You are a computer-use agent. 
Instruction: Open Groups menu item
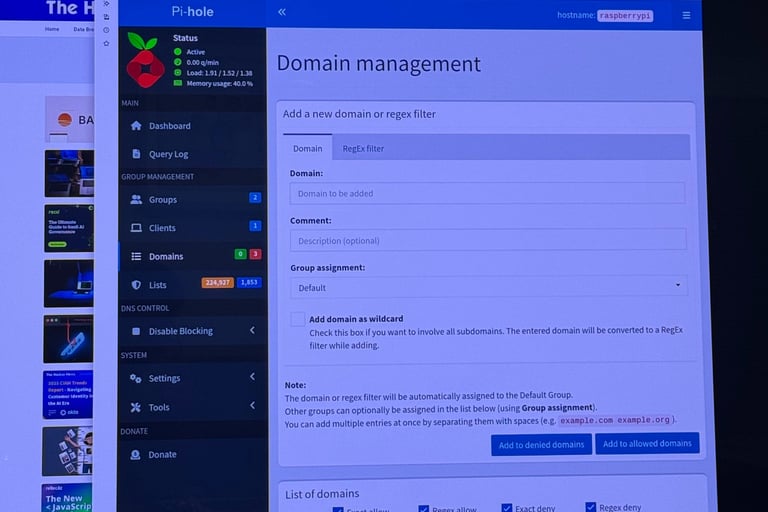(x=192, y=199)
